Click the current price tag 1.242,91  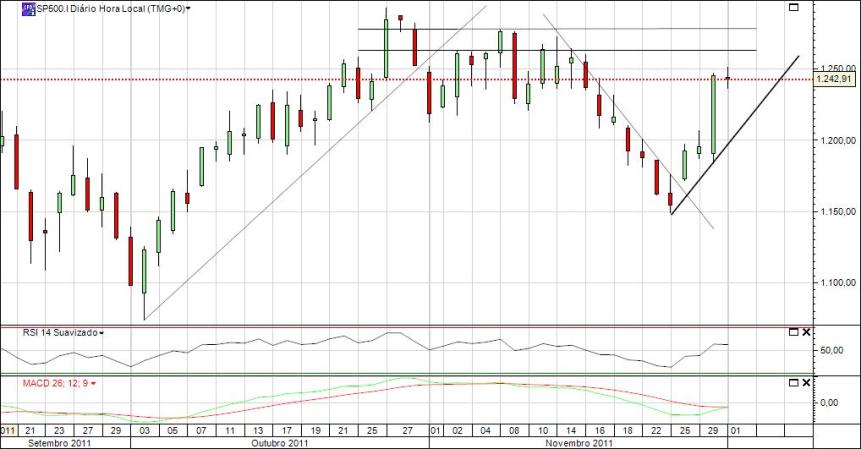[835, 80]
